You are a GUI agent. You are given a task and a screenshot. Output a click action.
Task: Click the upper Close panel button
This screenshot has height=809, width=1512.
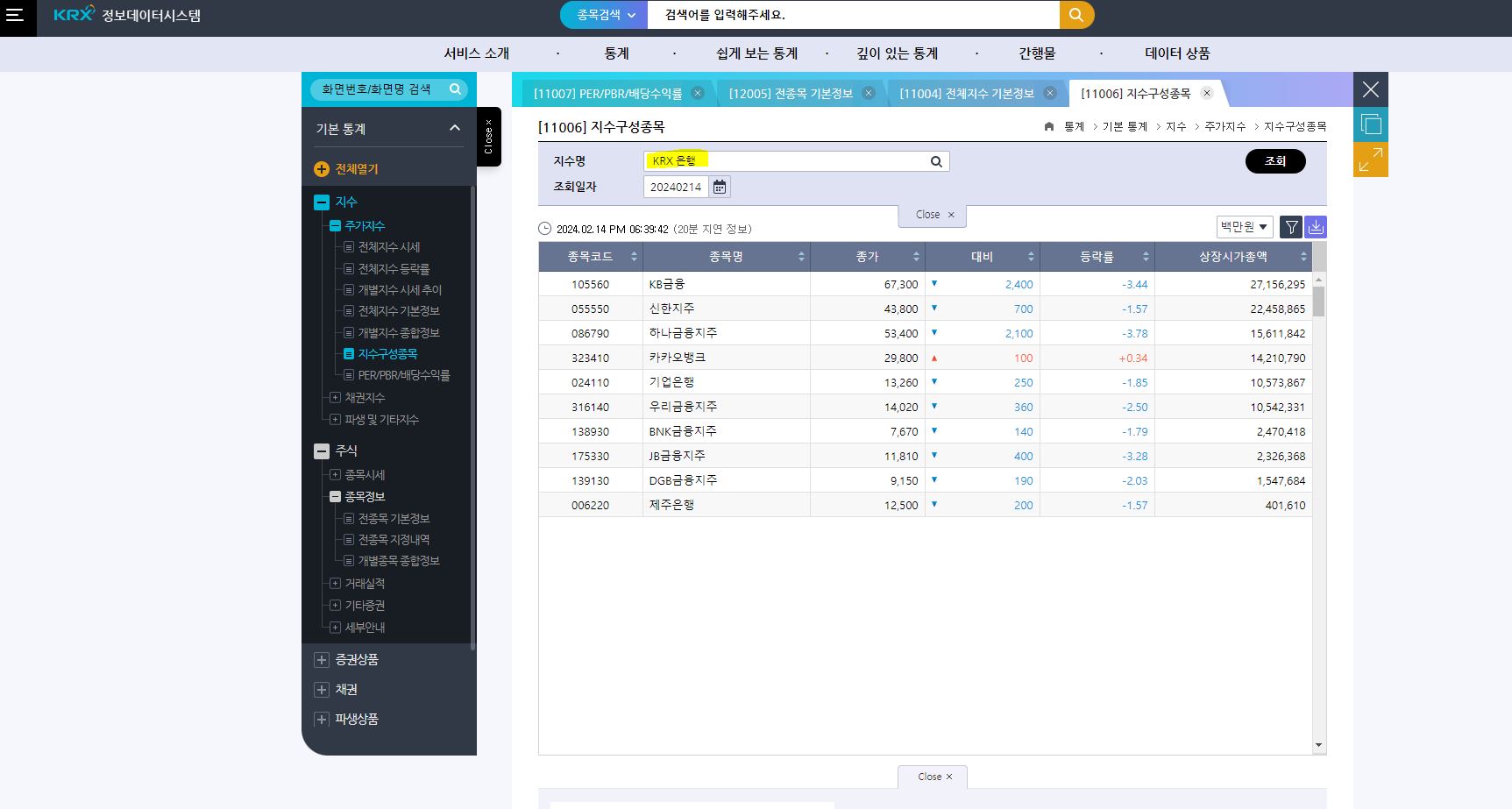[933, 216]
